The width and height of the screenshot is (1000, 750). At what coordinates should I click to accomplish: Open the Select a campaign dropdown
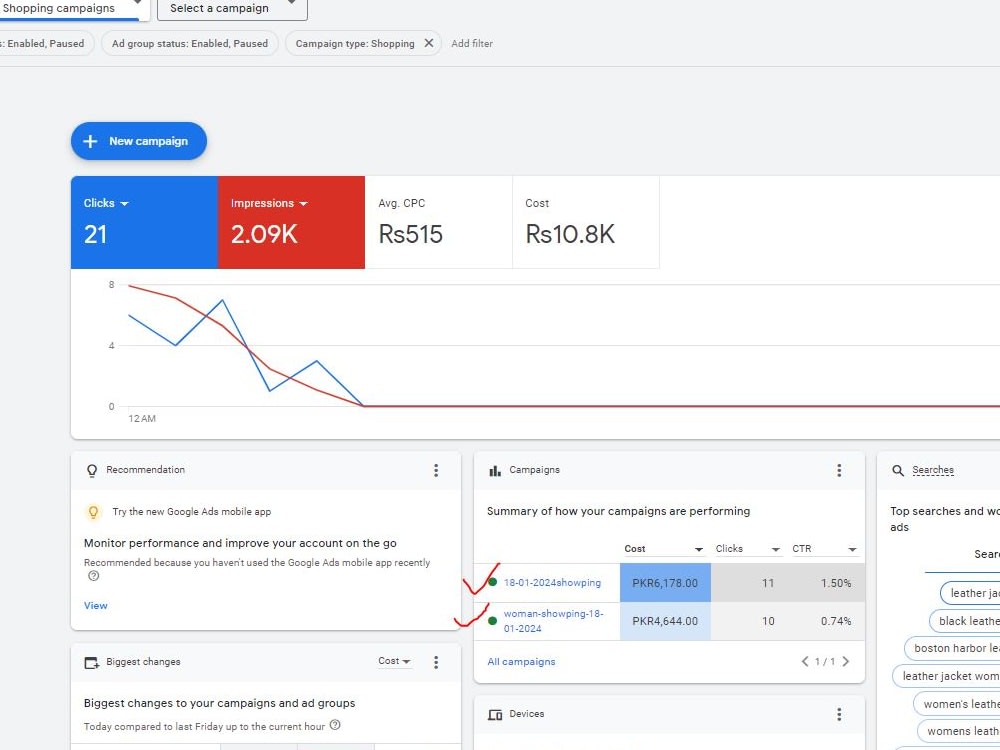click(232, 9)
